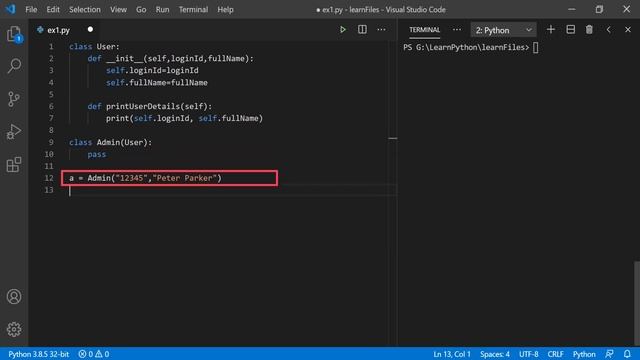
Task: Click line number 12 in gutter
Action: 49,178
